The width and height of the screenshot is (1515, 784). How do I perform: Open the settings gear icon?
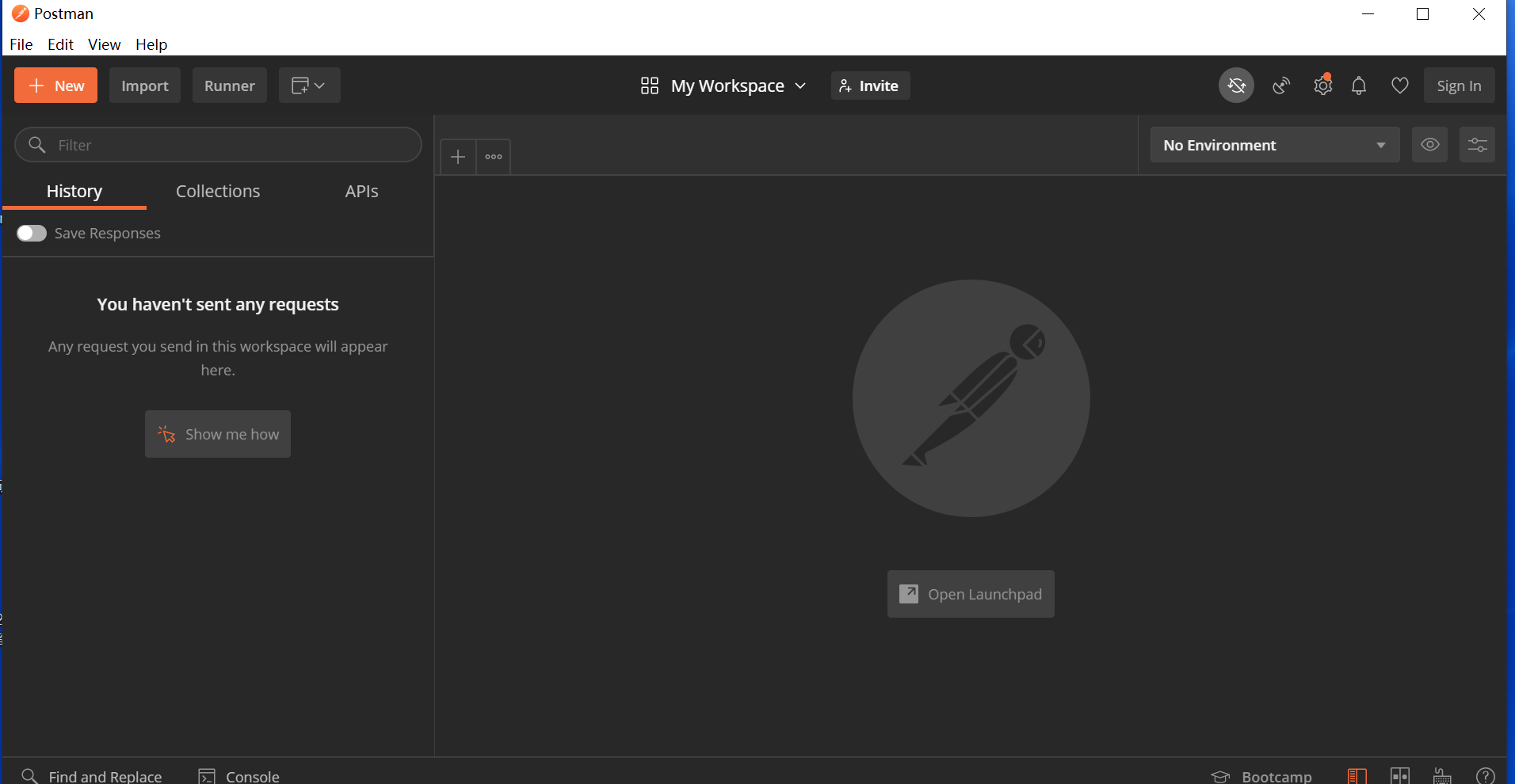(1322, 86)
